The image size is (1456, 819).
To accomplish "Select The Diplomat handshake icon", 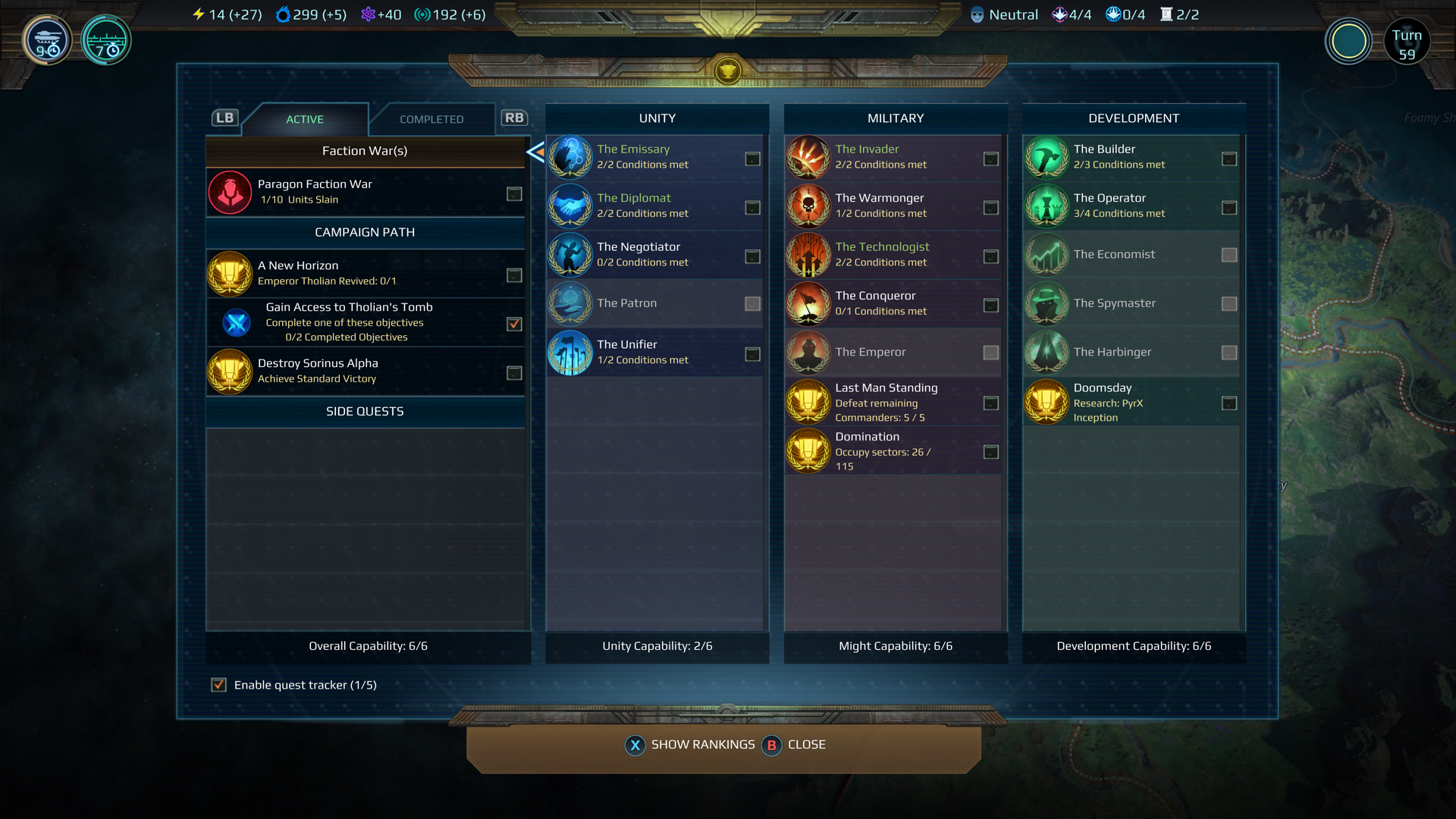I will pyautogui.click(x=570, y=206).
